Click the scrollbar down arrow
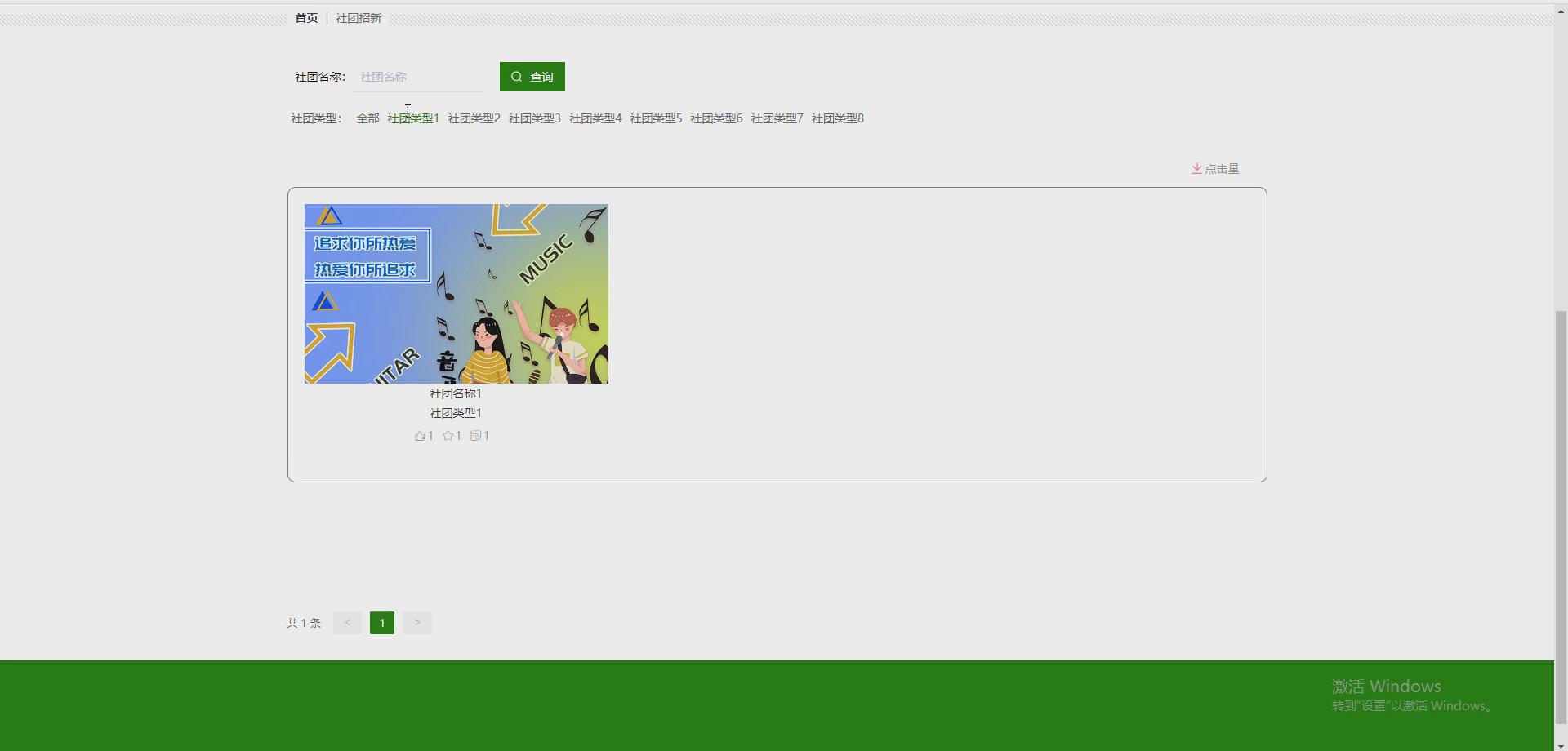 pyautogui.click(x=1561, y=745)
